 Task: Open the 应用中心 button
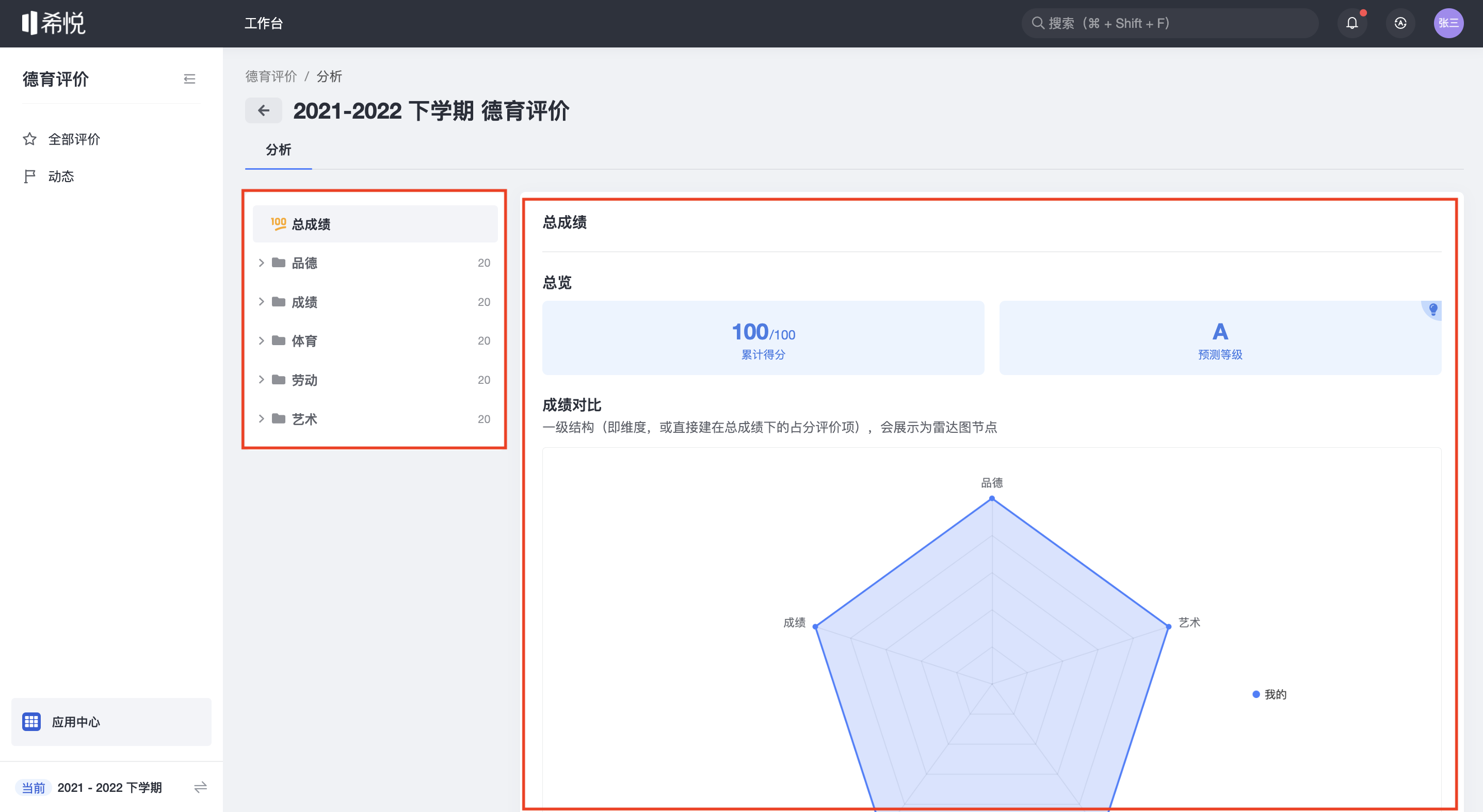[111, 721]
